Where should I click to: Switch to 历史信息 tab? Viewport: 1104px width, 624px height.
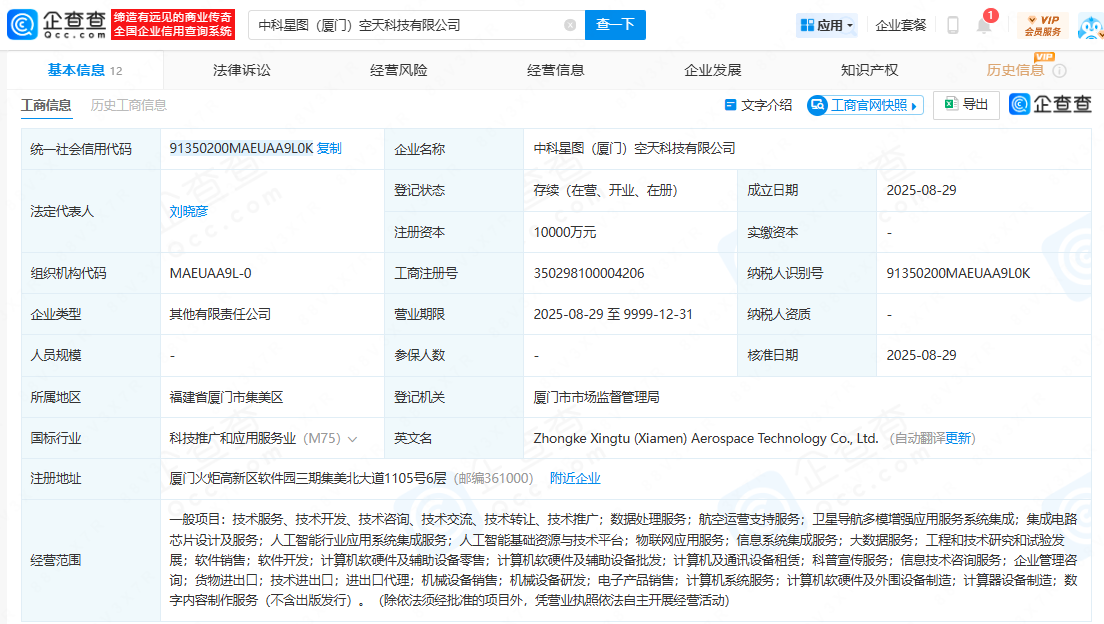point(1015,70)
